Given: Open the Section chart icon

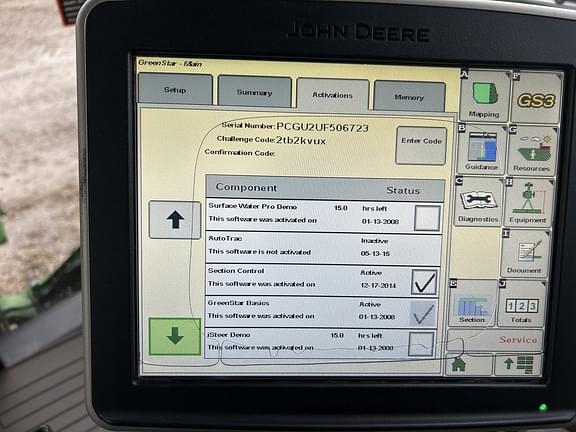Looking at the screenshot, I should (473, 303).
